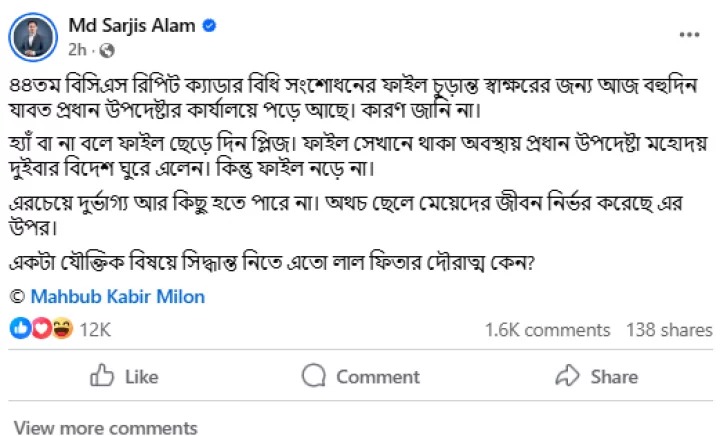Open Md Sarjis Alam's profile picture
Image resolution: width=720 pixels, height=436 pixels.
(32, 36)
